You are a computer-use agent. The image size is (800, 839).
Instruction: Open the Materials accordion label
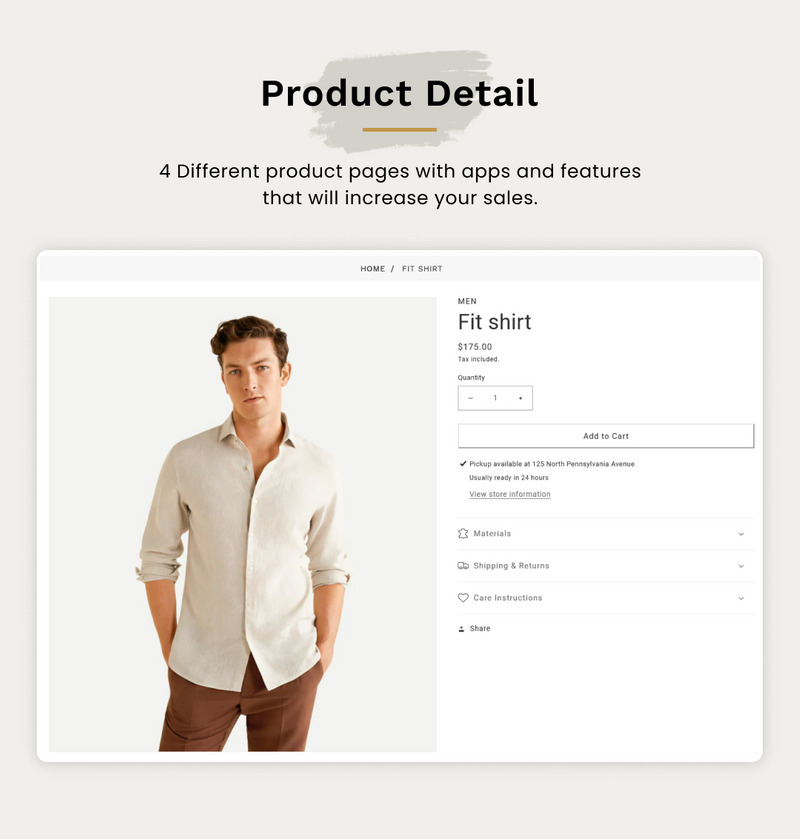point(492,533)
